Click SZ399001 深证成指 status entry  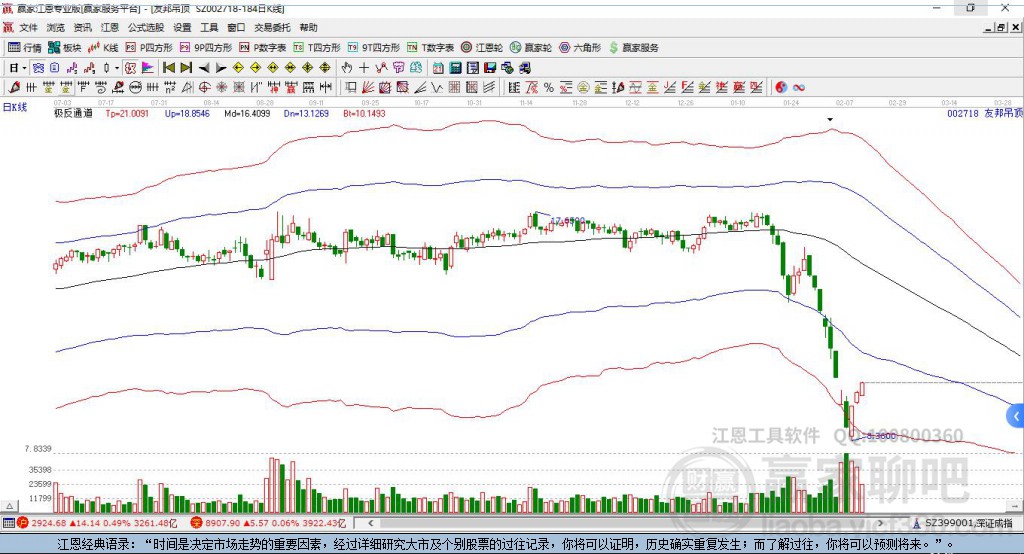962,523
